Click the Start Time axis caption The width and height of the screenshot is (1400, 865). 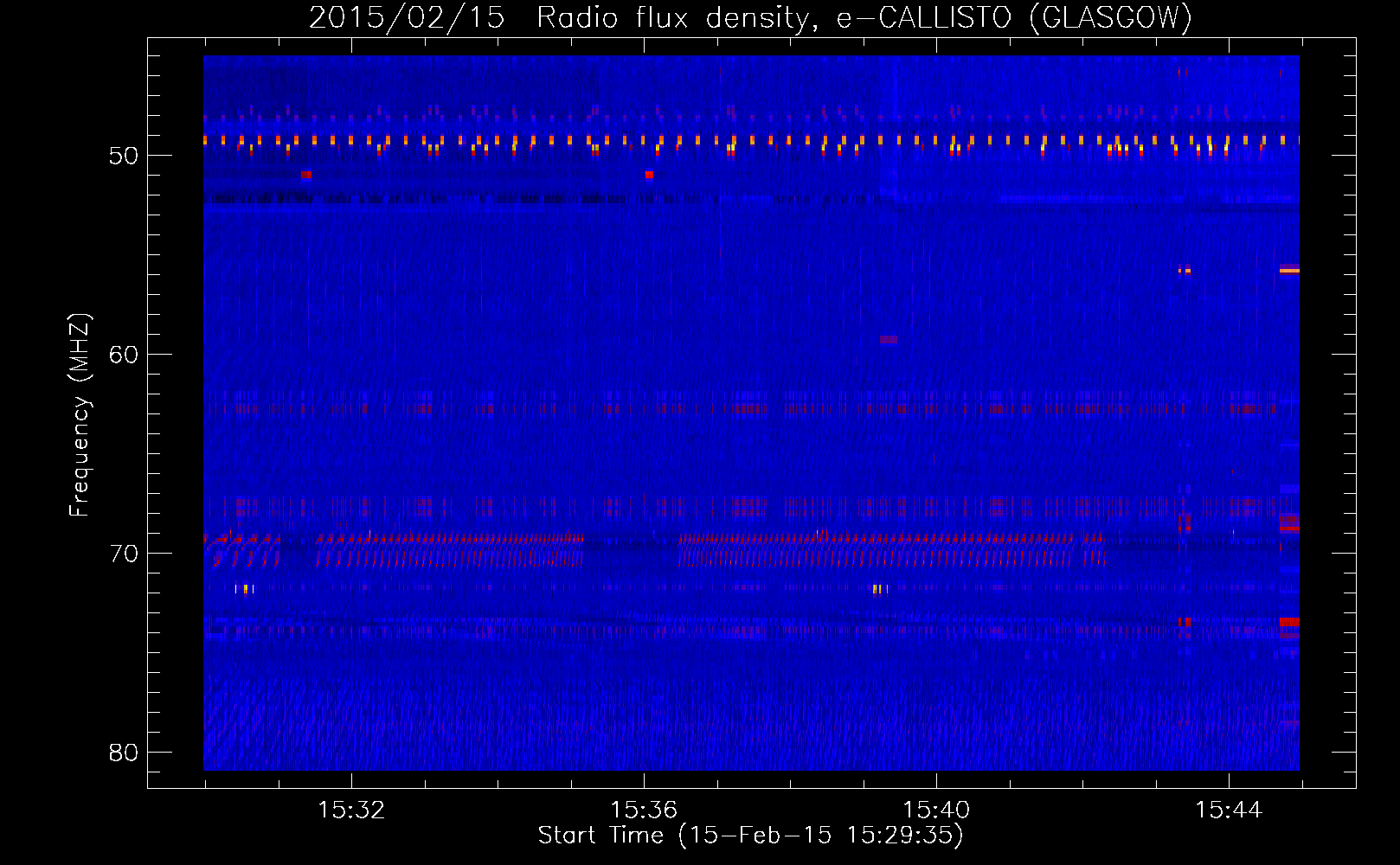tap(750, 836)
